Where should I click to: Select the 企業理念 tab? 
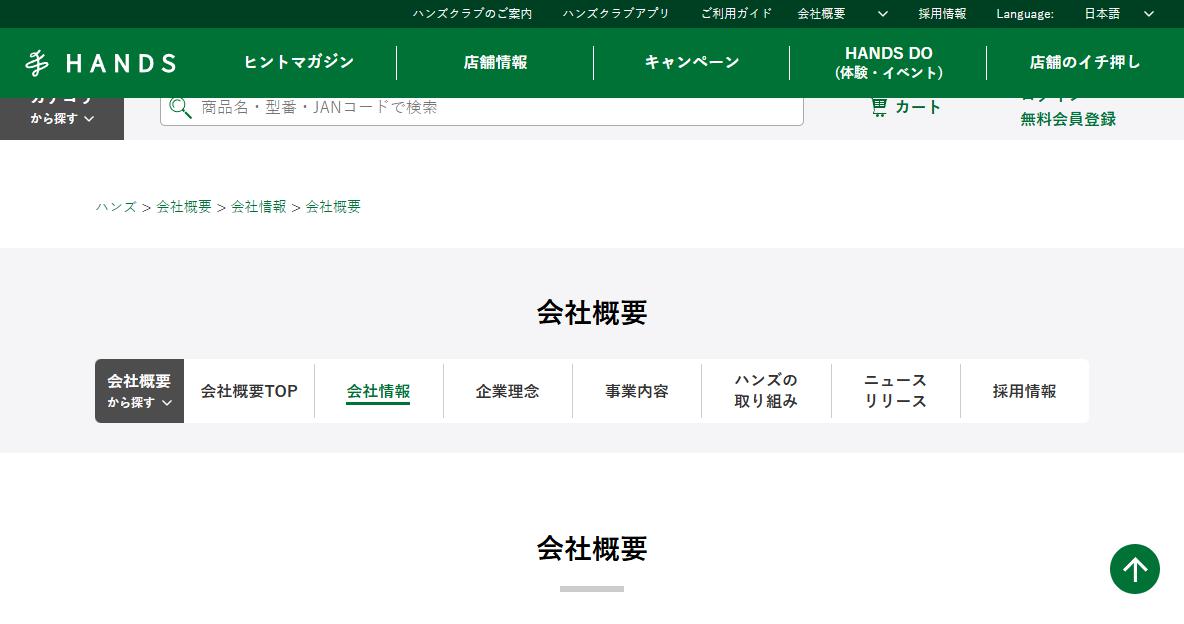coord(507,391)
